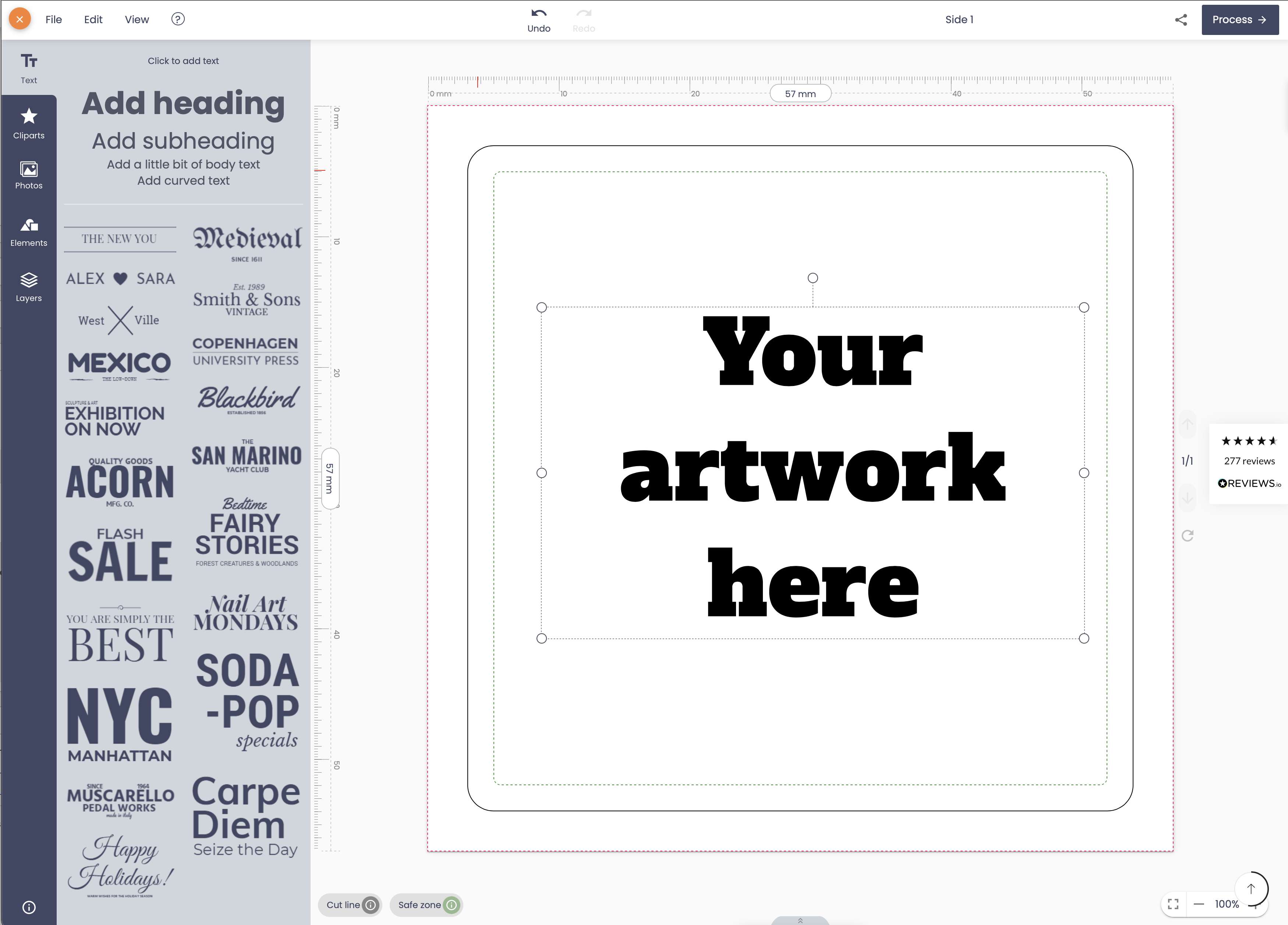Choose THE NEW YOU text template
The width and height of the screenshot is (1288, 925).
point(120,239)
